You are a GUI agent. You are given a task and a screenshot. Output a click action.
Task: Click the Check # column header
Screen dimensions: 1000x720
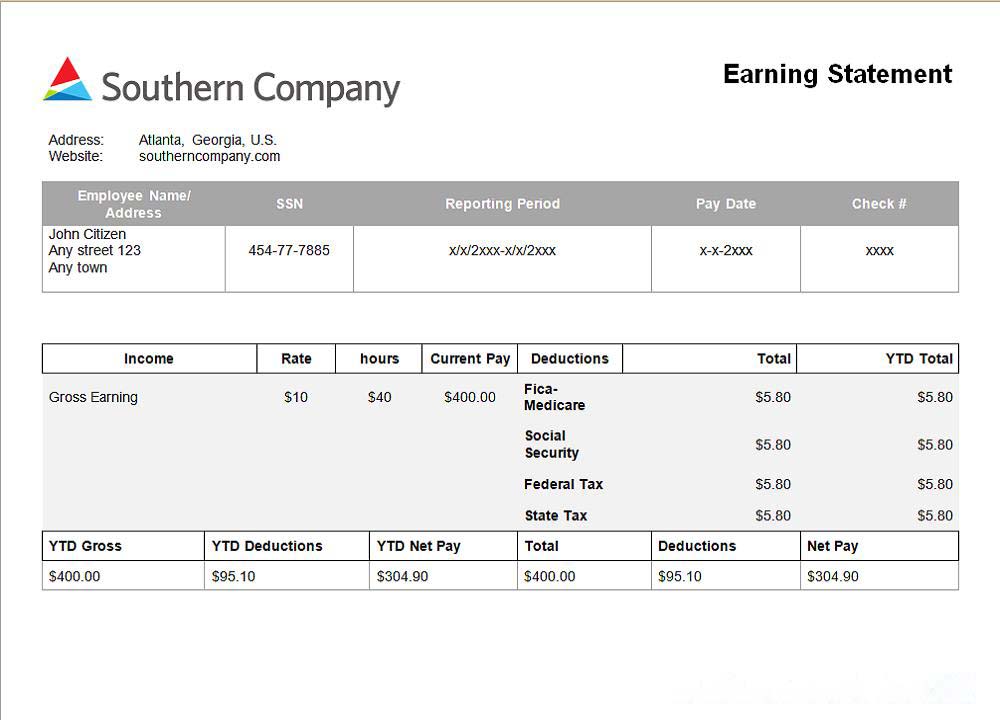(879, 204)
